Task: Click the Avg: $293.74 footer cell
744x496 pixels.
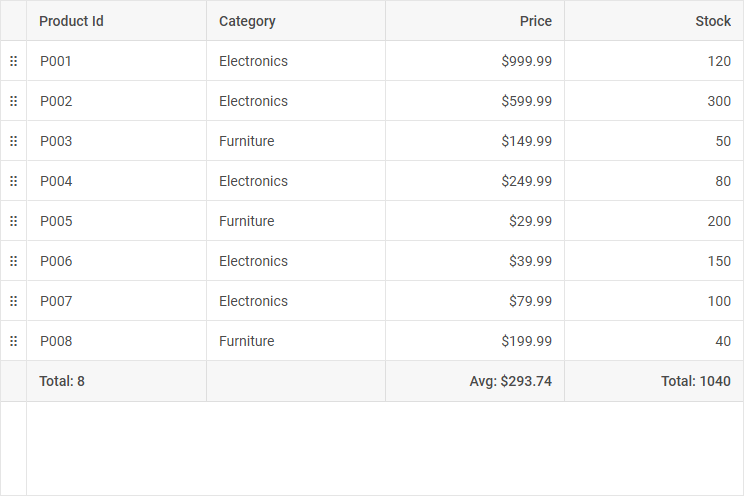Action: [510, 381]
